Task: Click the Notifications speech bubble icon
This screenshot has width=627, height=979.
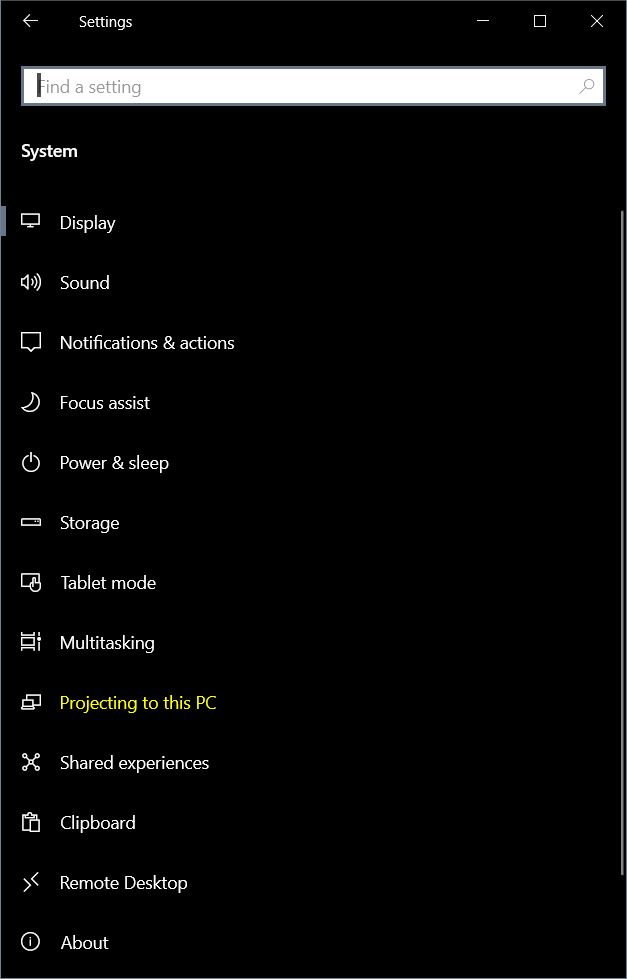Action: click(x=31, y=342)
